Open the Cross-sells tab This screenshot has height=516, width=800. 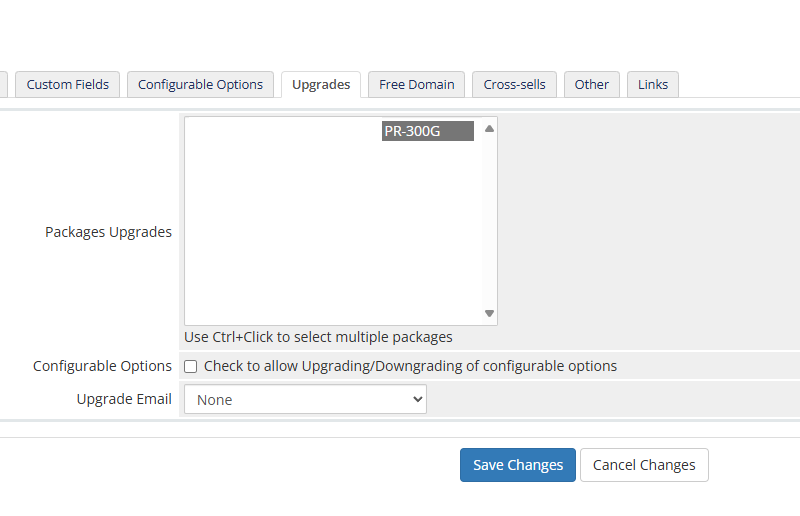coord(514,85)
